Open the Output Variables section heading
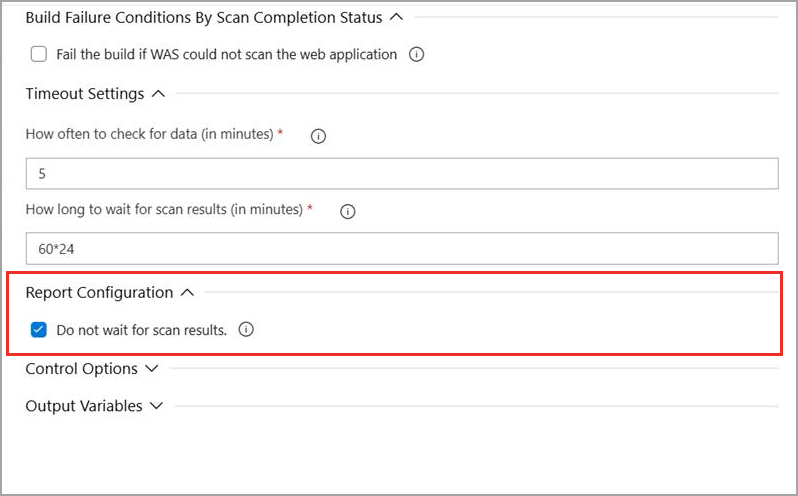Image resolution: width=798 pixels, height=496 pixels. pyautogui.click(x=83, y=406)
